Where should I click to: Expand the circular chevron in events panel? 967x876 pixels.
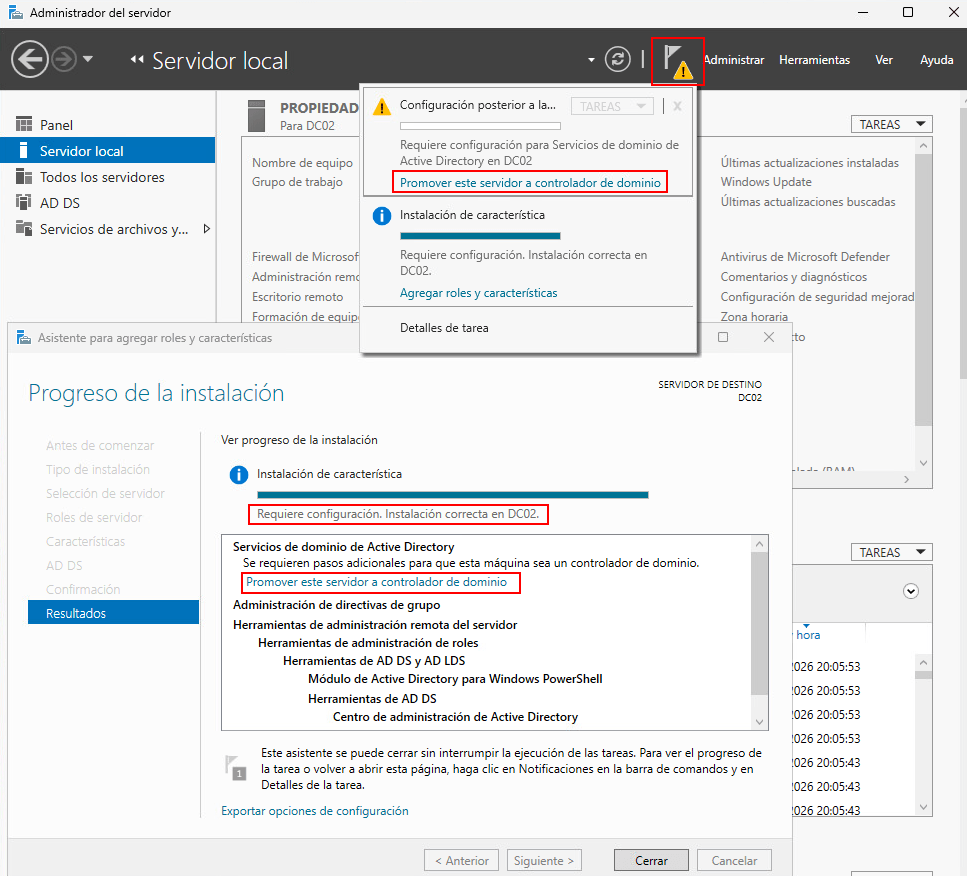911,591
